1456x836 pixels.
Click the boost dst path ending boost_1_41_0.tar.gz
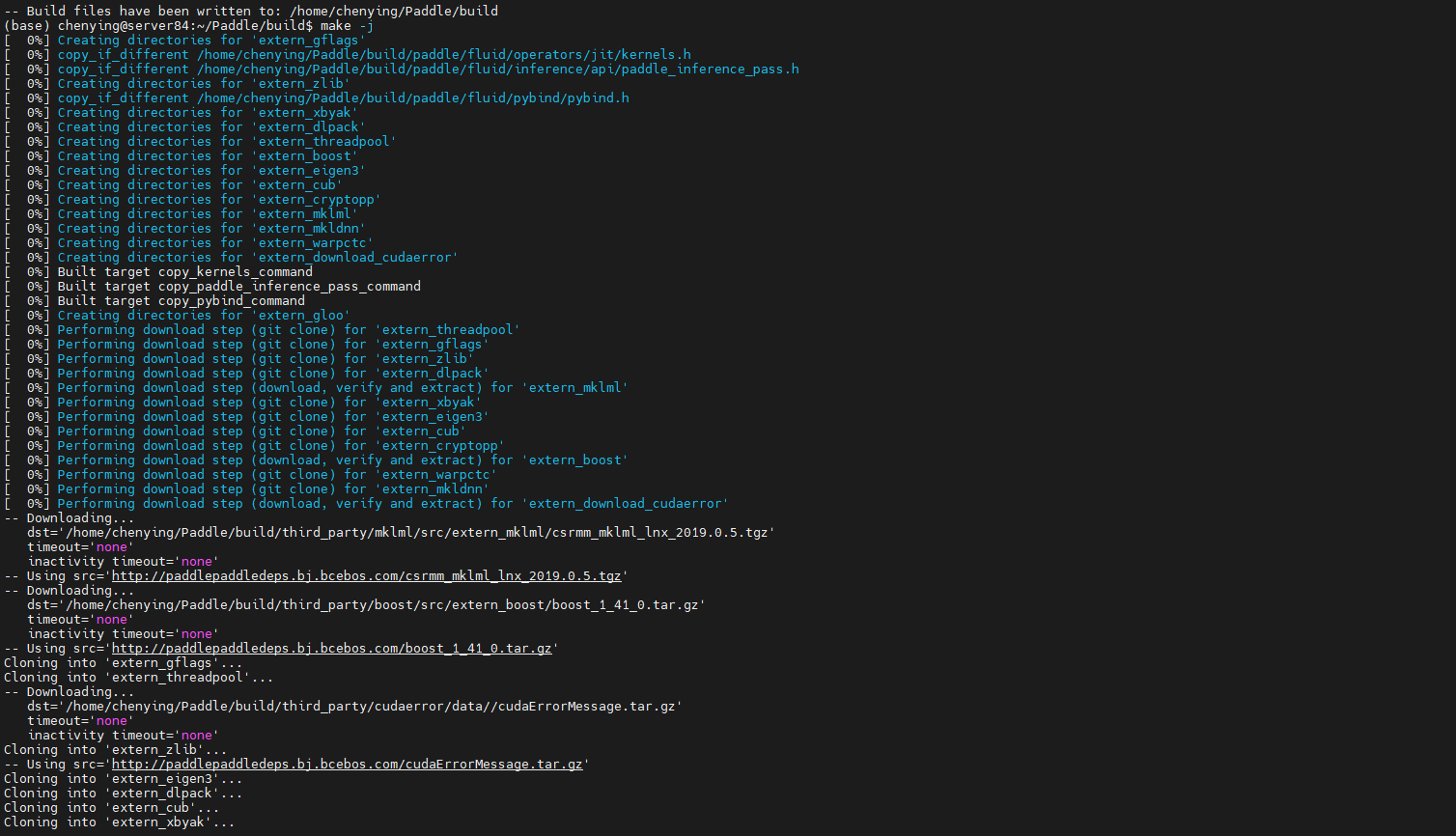(367, 604)
